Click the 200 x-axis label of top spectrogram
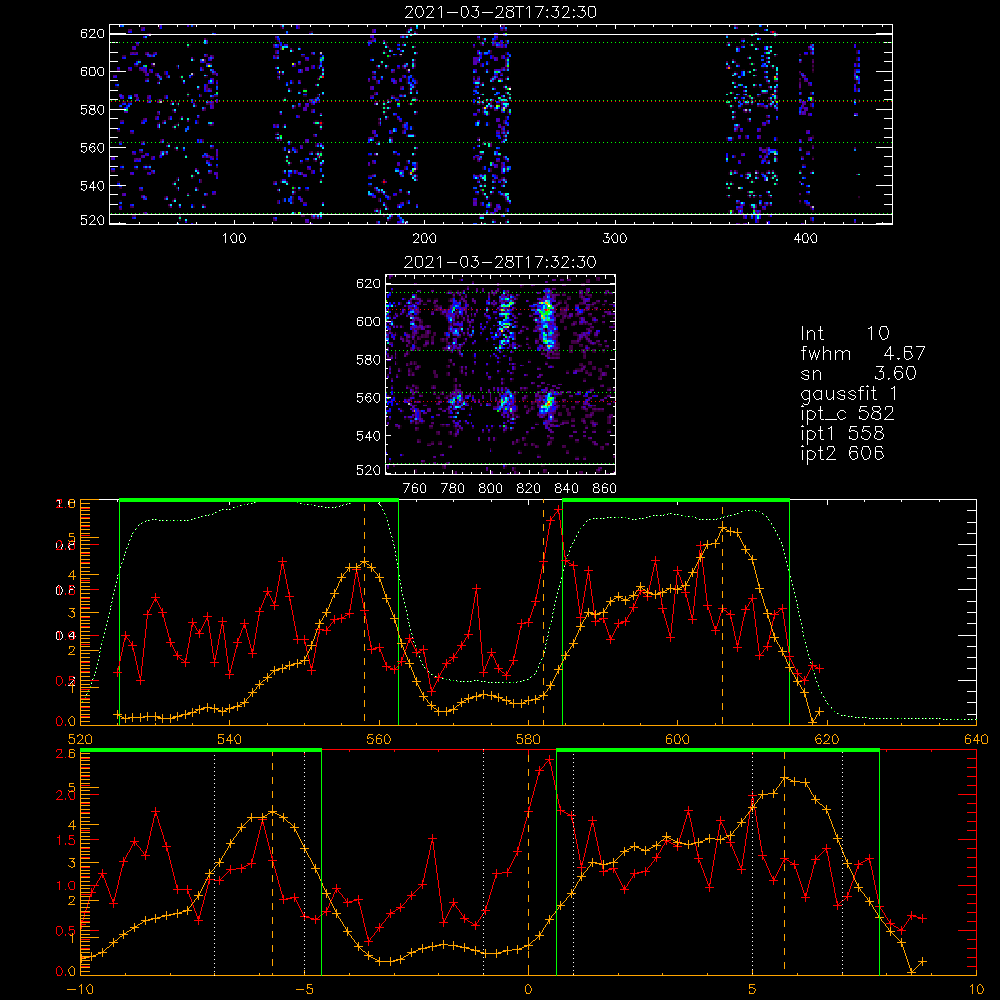The image size is (1000, 1000). (x=424, y=239)
